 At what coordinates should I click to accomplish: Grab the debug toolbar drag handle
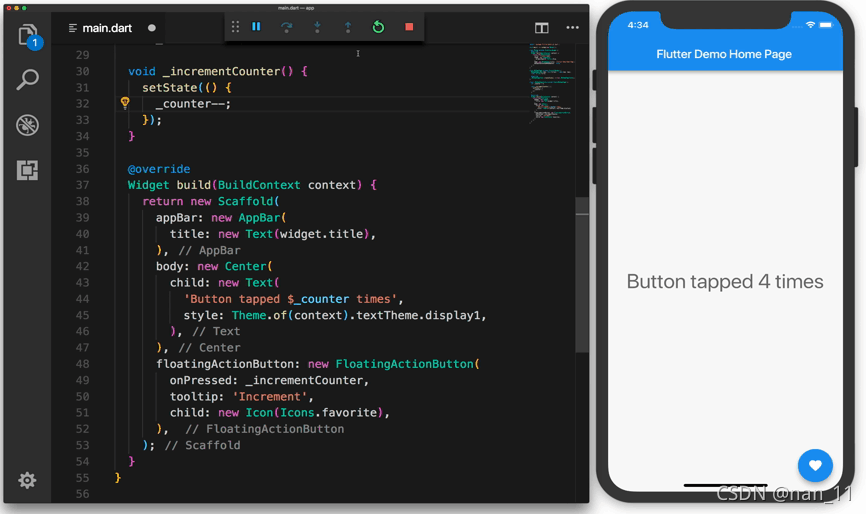point(235,27)
